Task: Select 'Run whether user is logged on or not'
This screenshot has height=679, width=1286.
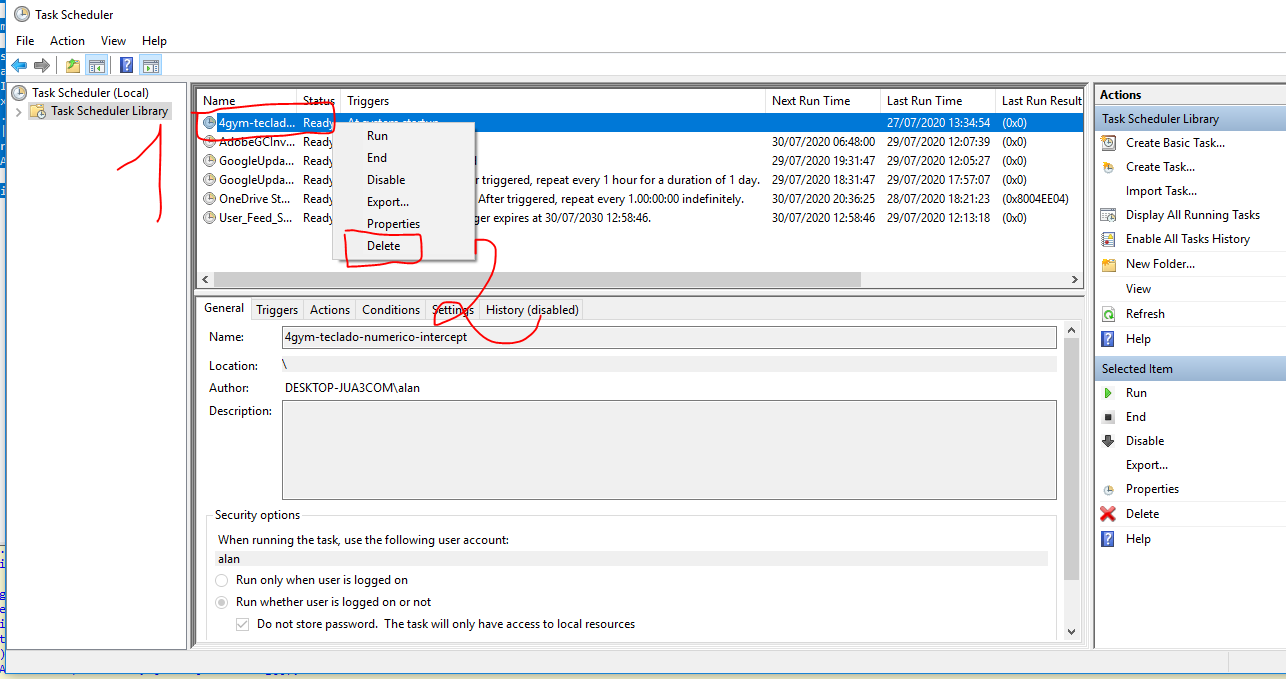Action: pyautogui.click(x=222, y=602)
